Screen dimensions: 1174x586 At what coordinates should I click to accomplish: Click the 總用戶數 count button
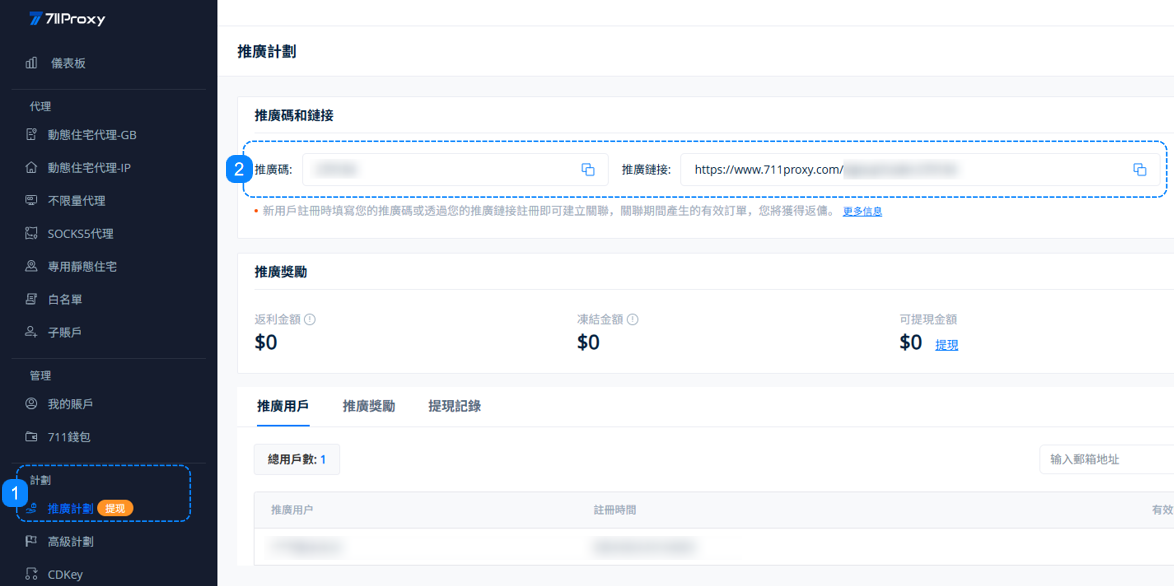pos(296,459)
